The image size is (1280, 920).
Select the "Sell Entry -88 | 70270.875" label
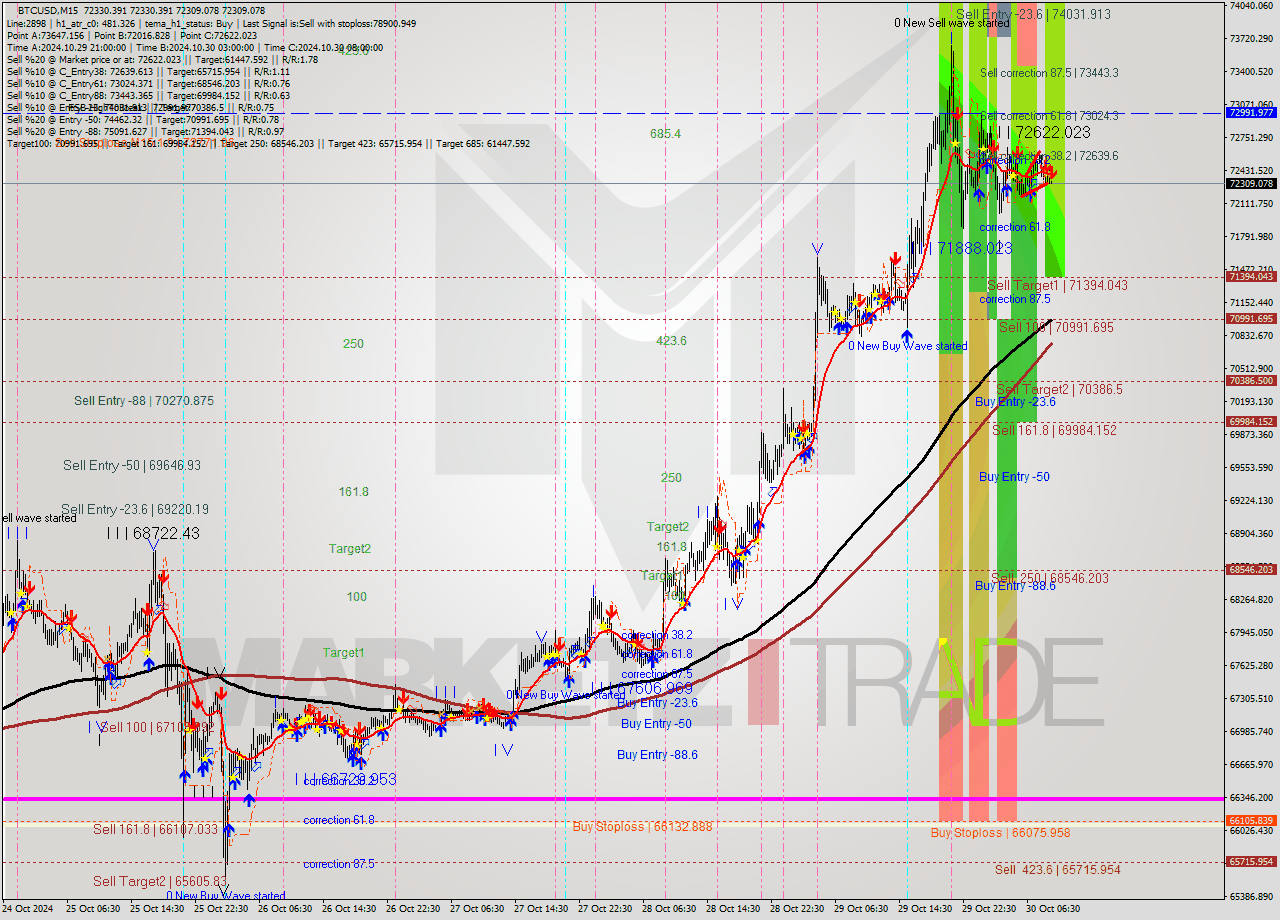(144, 400)
